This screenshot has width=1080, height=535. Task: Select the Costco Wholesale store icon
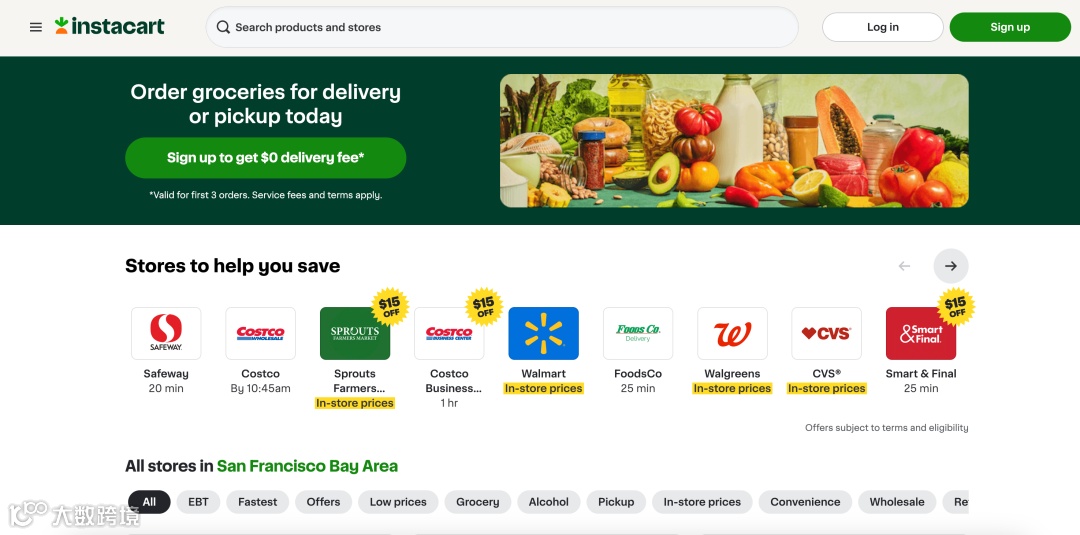pyautogui.click(x=260, y=333)
